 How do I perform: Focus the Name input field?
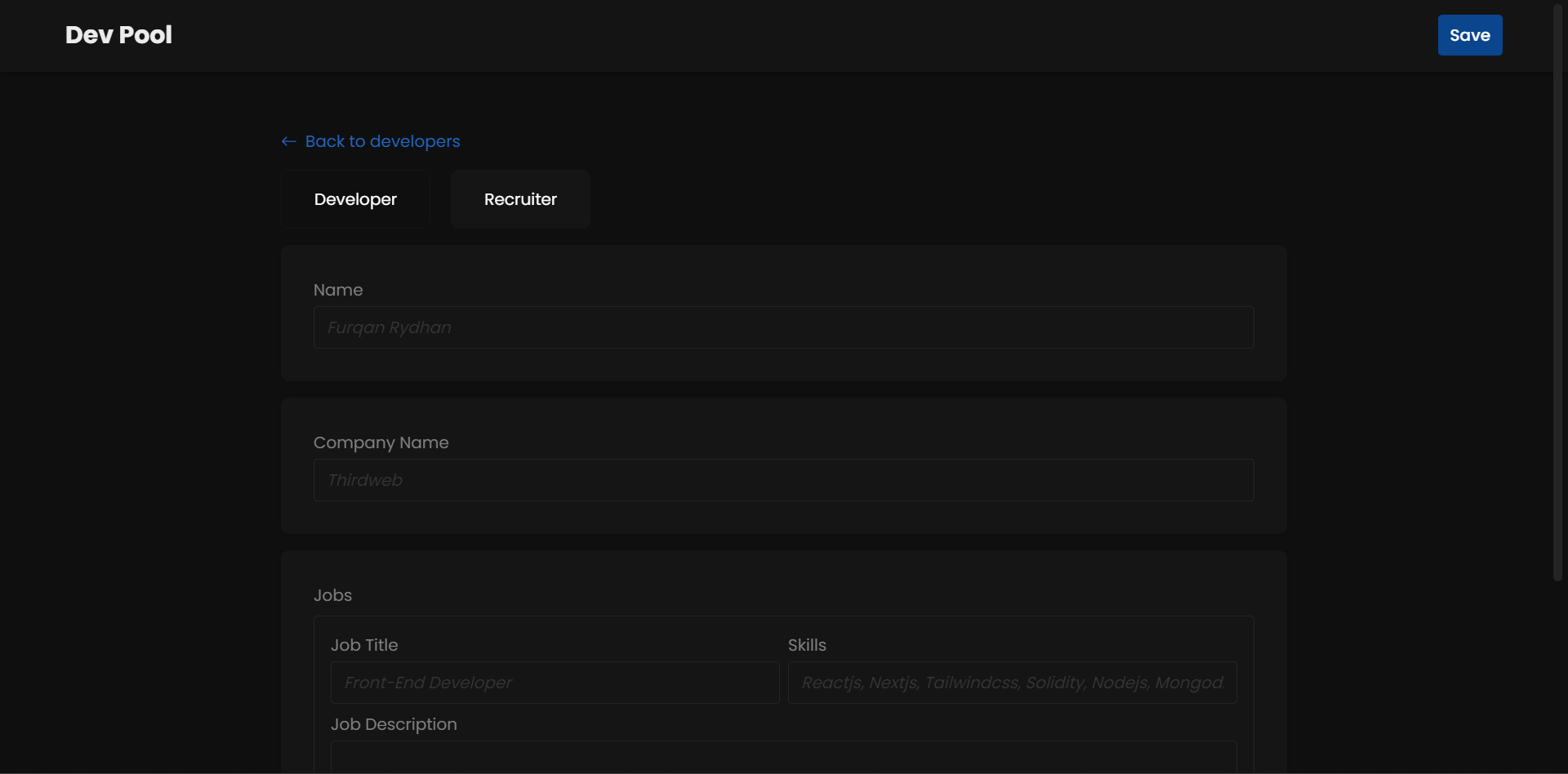784,327
